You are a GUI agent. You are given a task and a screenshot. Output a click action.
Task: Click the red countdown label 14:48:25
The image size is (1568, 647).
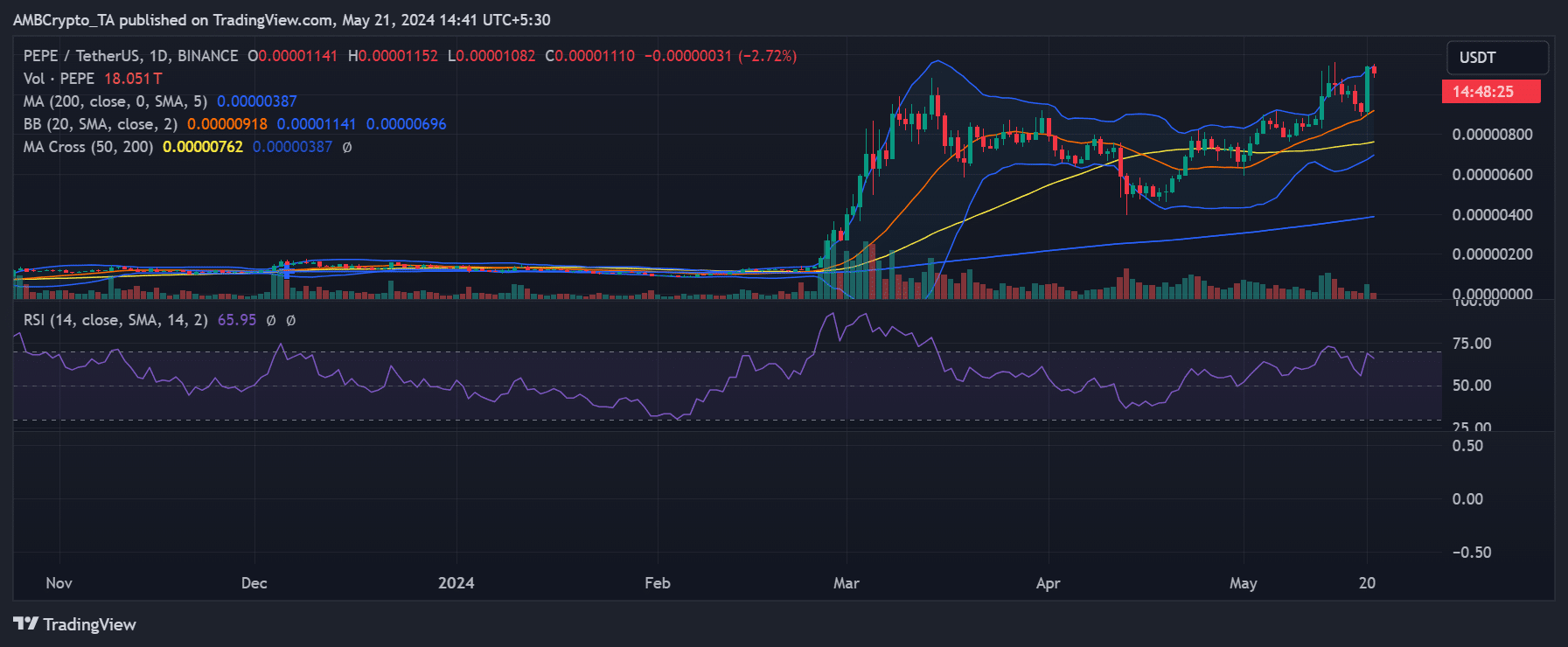pyautogui.click(x=1491, y=92)
